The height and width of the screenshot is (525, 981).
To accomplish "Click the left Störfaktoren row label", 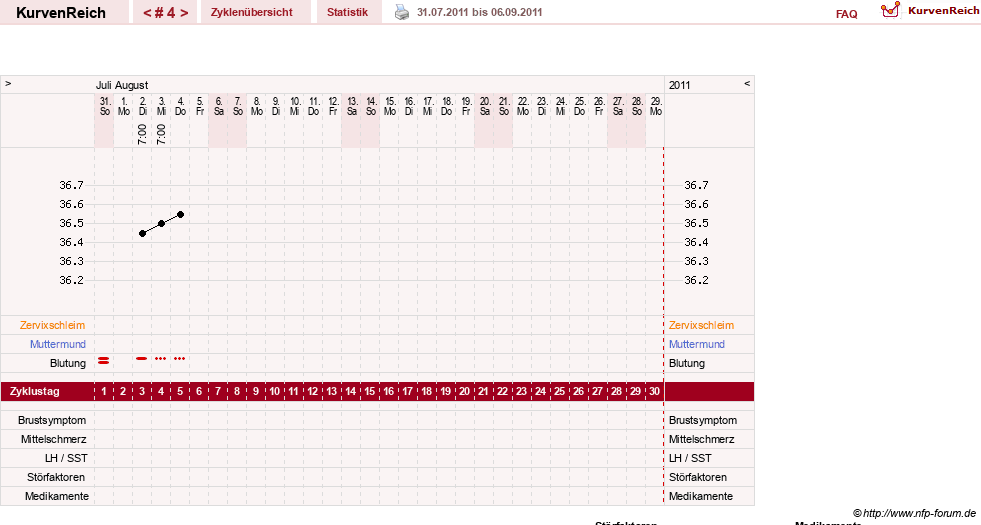I will pyautogui.click(x=56, y=477).
